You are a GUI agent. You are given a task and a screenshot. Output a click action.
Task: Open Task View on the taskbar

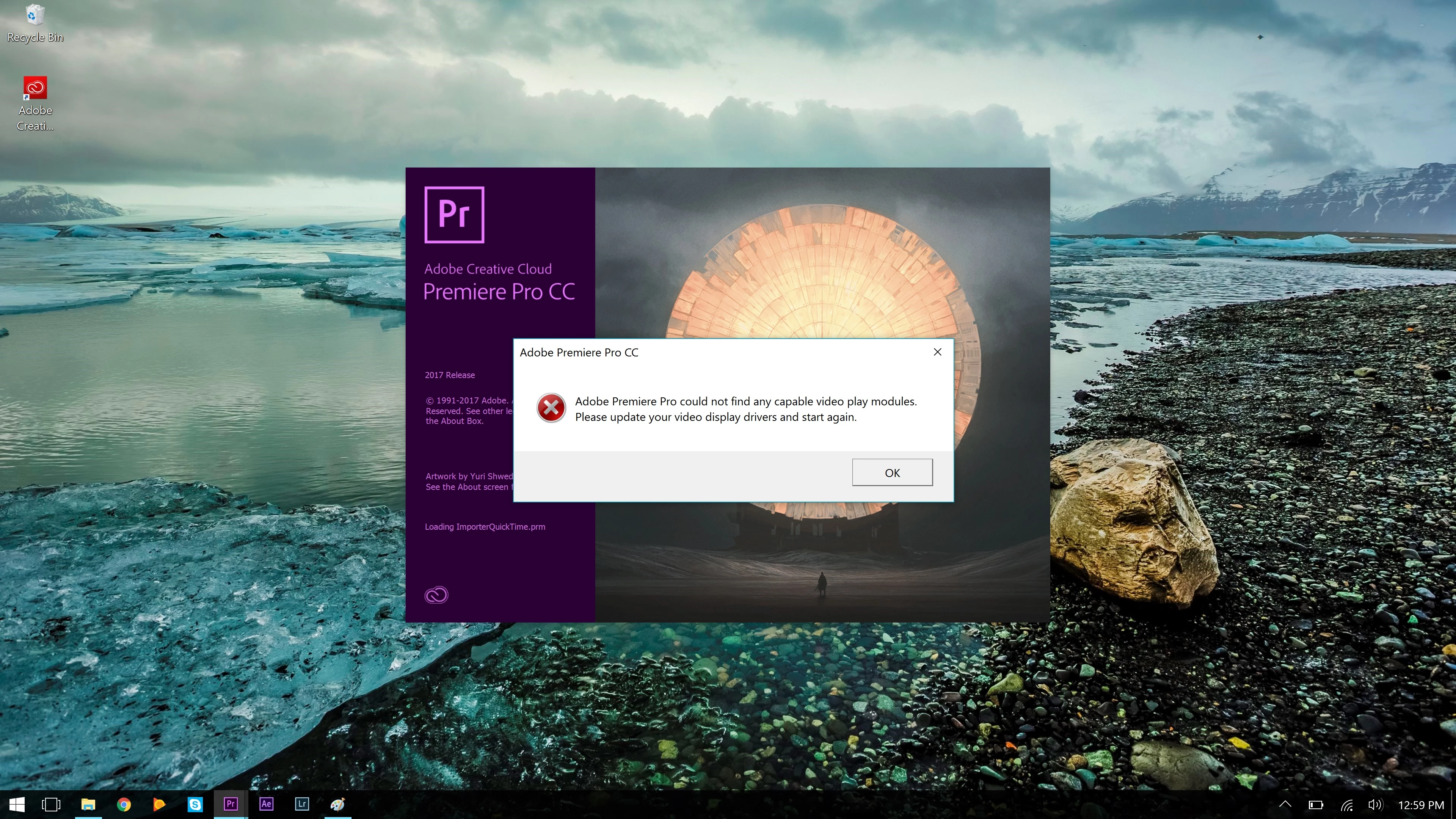coord(52,804)
